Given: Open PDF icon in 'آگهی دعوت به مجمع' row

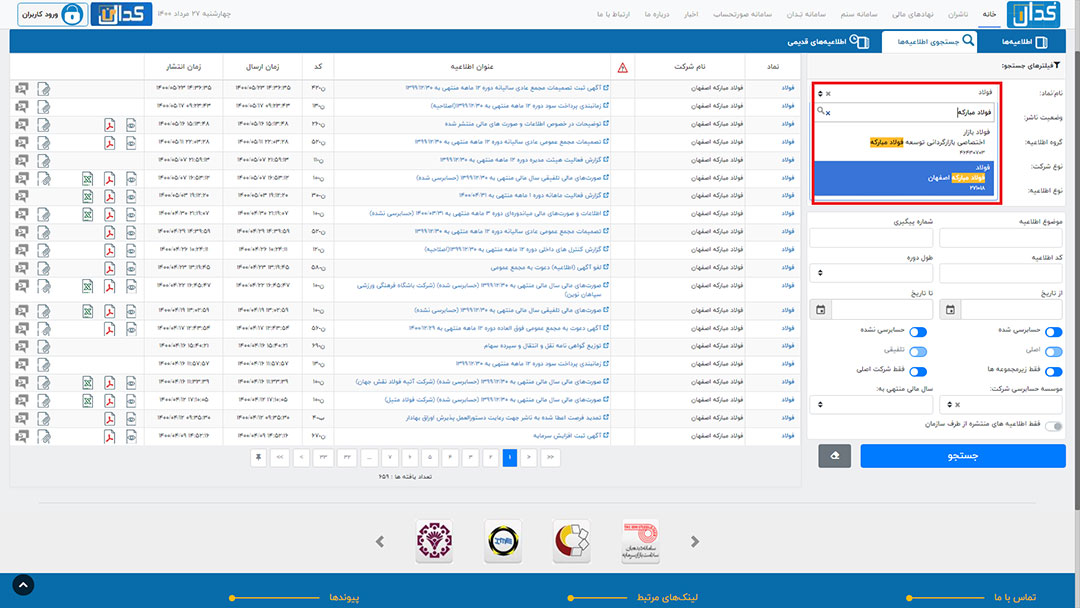Looking at the screenshot, I should point(110,329).
